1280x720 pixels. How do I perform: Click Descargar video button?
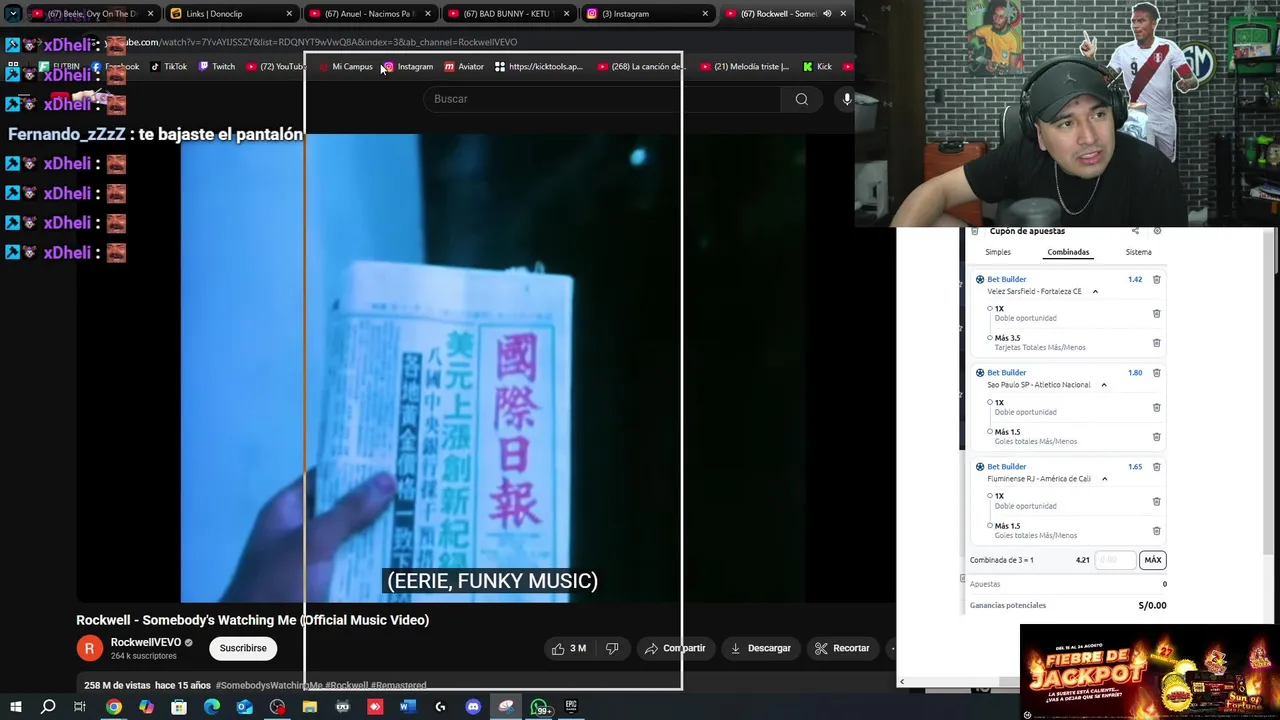[x=760, y=648]
